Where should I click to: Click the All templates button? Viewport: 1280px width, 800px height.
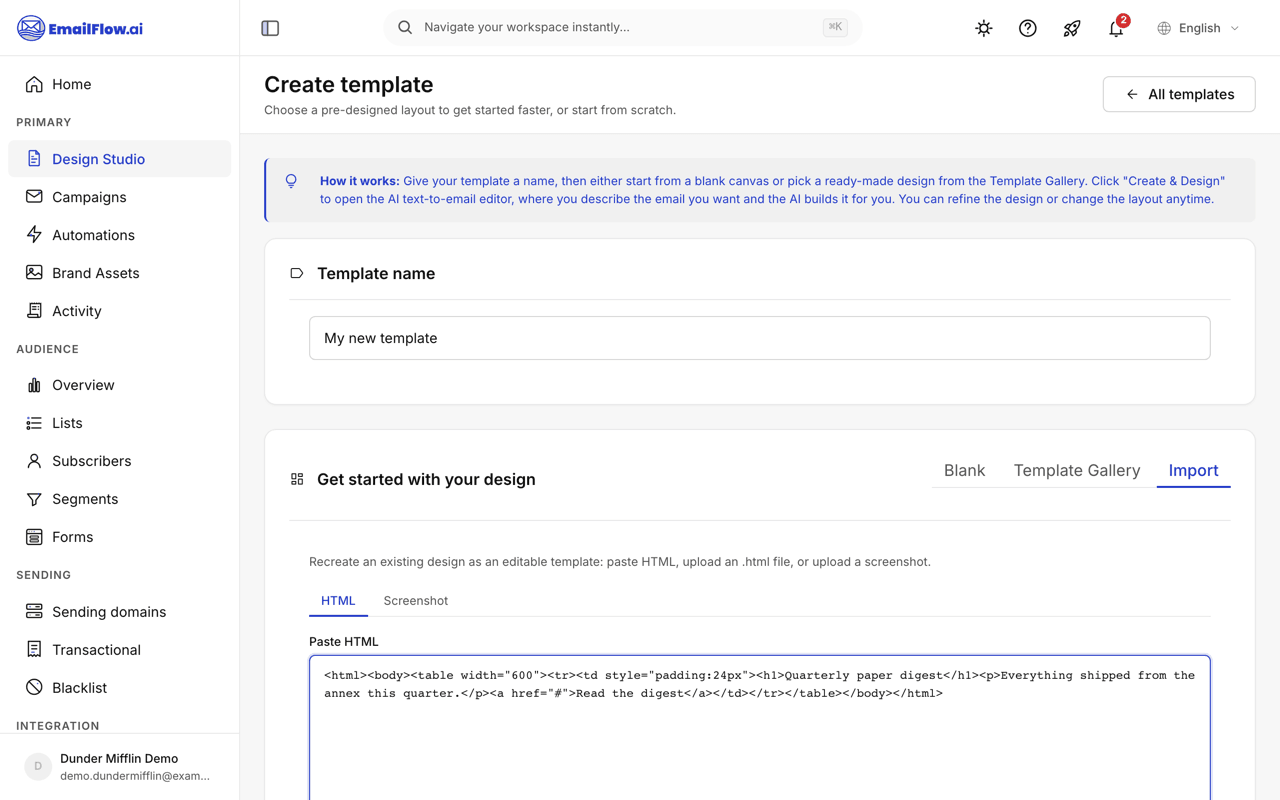pos(1179,94)
